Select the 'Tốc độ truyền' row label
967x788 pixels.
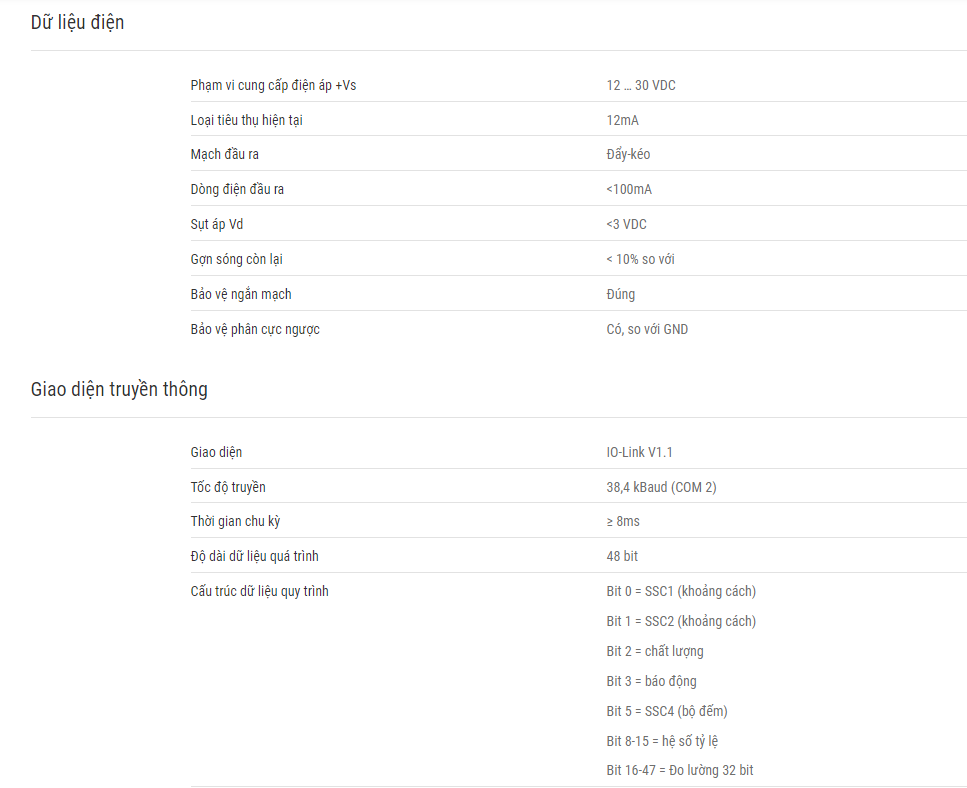(228, 487)
